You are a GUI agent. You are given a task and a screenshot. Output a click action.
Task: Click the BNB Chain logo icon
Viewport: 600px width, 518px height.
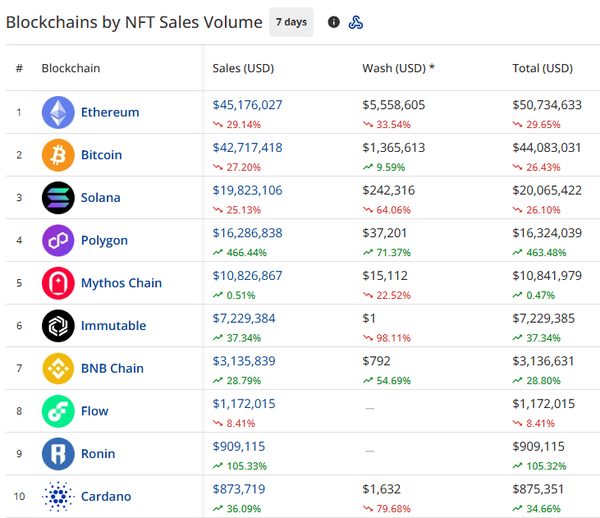click(58, 368)
